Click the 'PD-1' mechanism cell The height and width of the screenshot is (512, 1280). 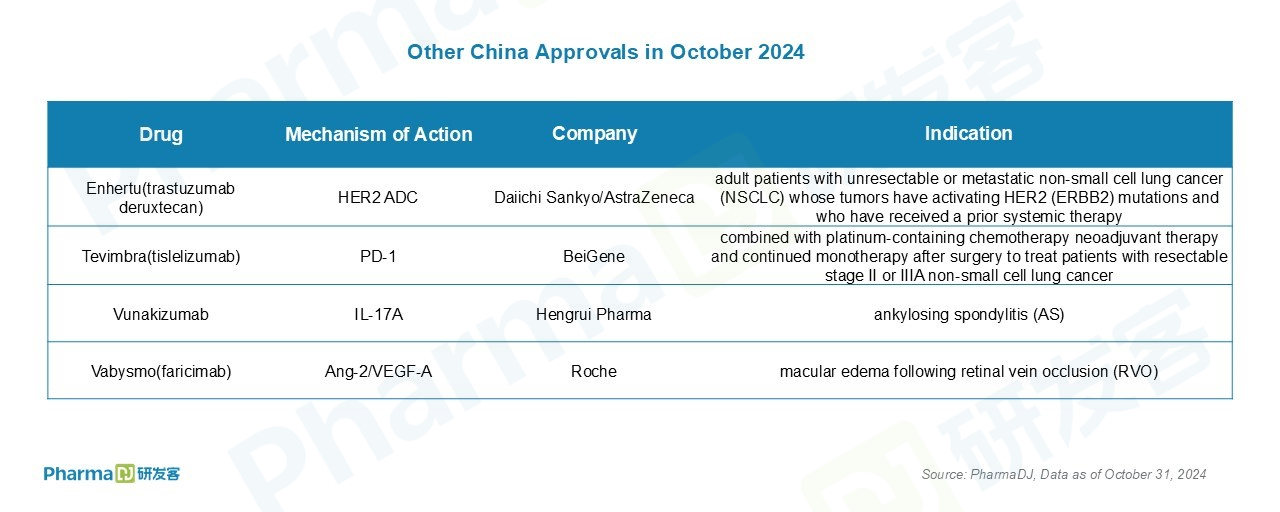pos(378,257)
